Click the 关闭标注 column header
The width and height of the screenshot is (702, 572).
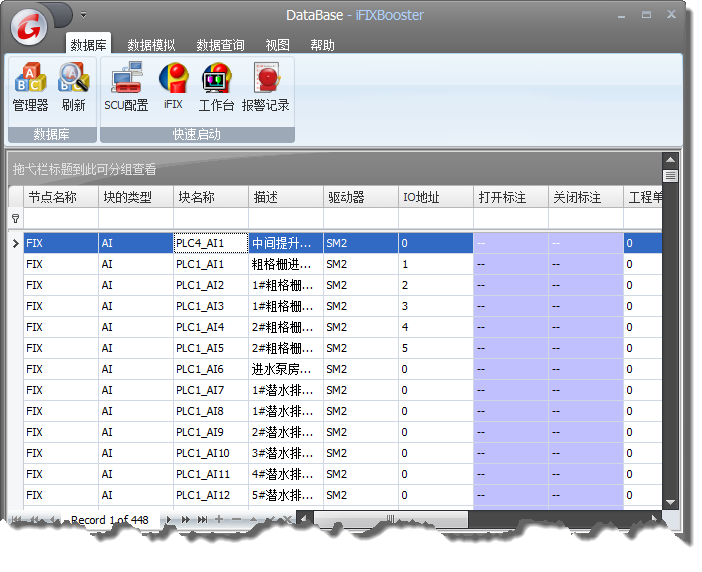586,197
